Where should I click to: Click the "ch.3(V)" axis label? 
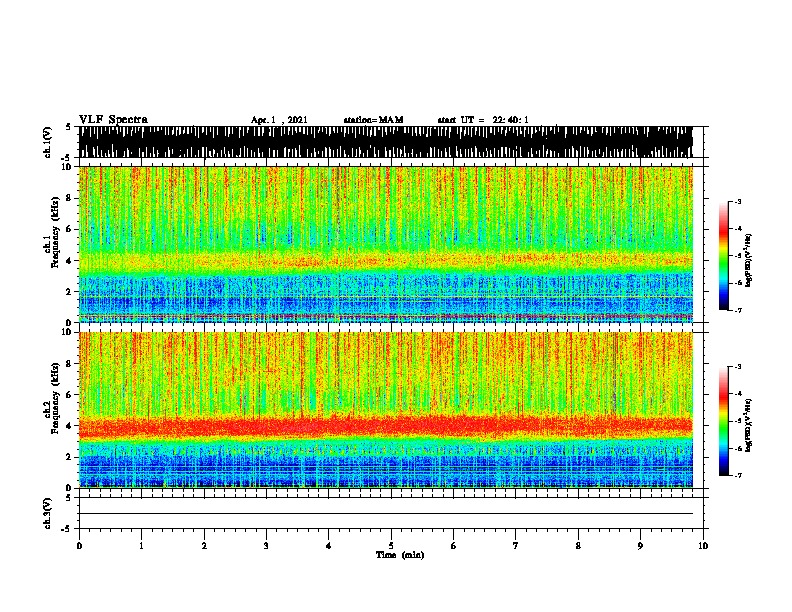(x=48, y=513)
